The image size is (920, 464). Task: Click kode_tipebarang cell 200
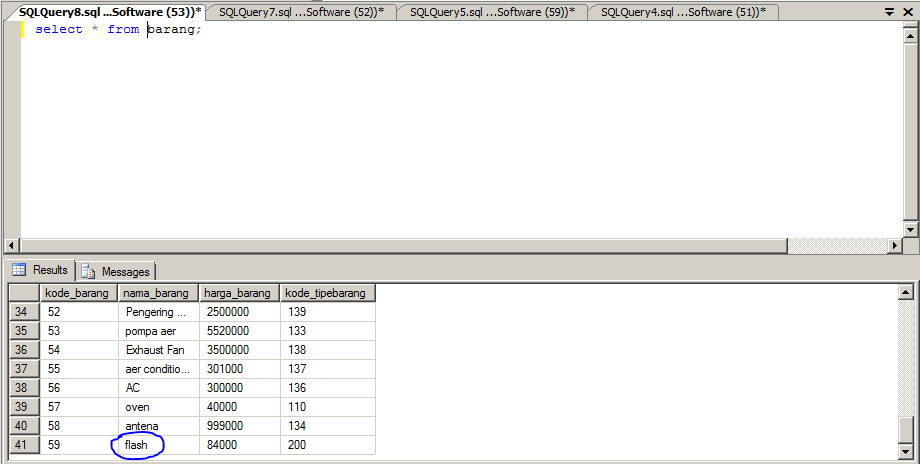point(327,445)
